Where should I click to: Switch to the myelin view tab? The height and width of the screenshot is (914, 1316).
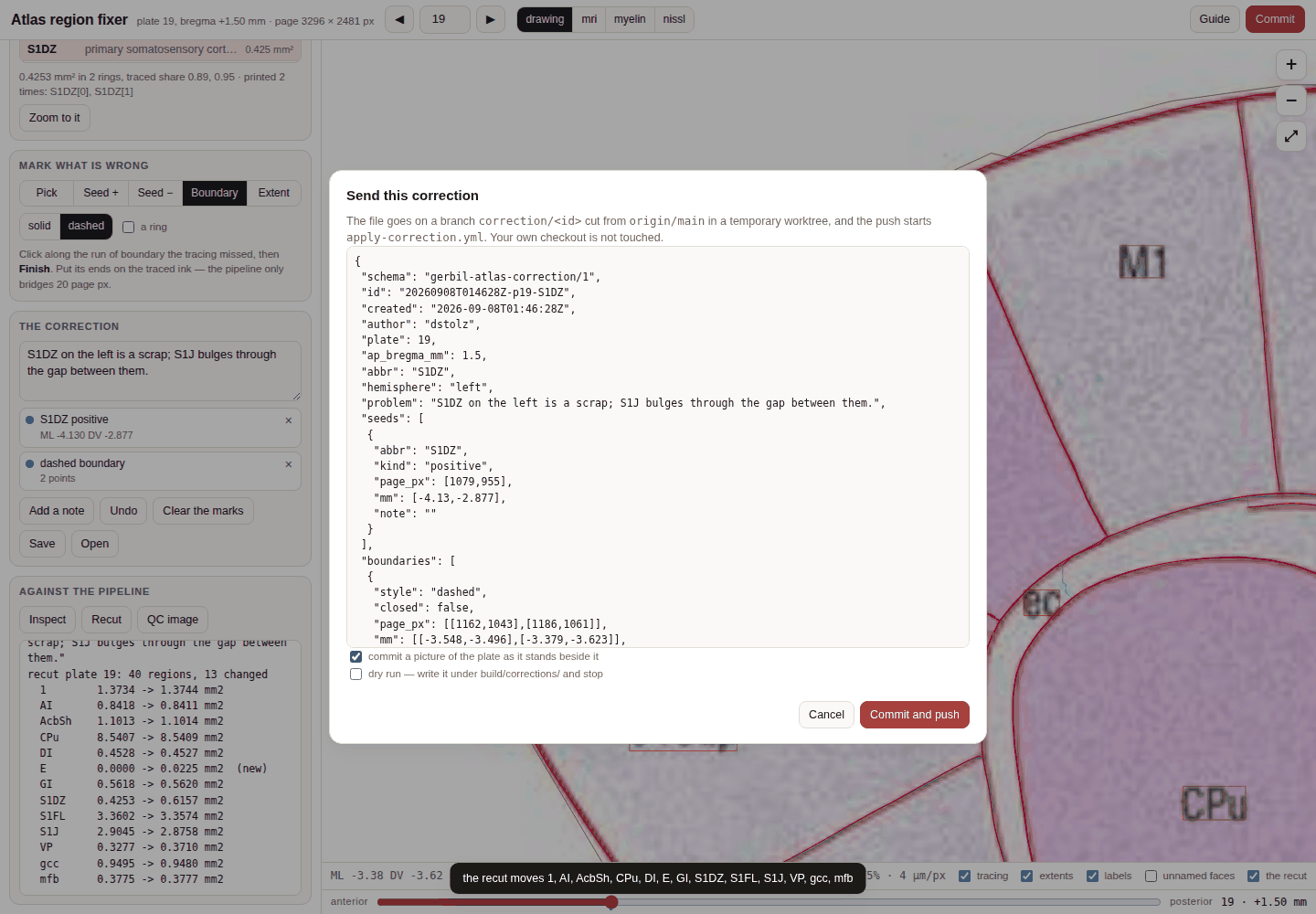(630, 19)
